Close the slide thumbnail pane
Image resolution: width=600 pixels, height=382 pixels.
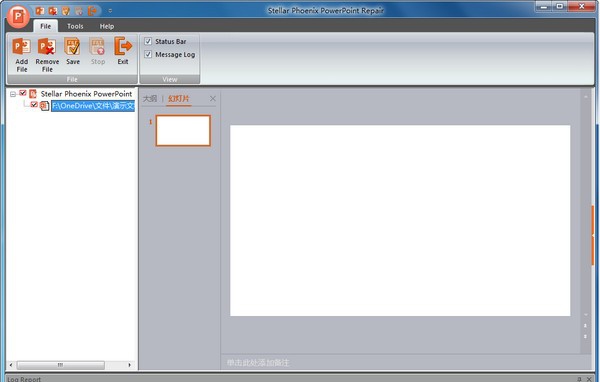click(213, 99)
